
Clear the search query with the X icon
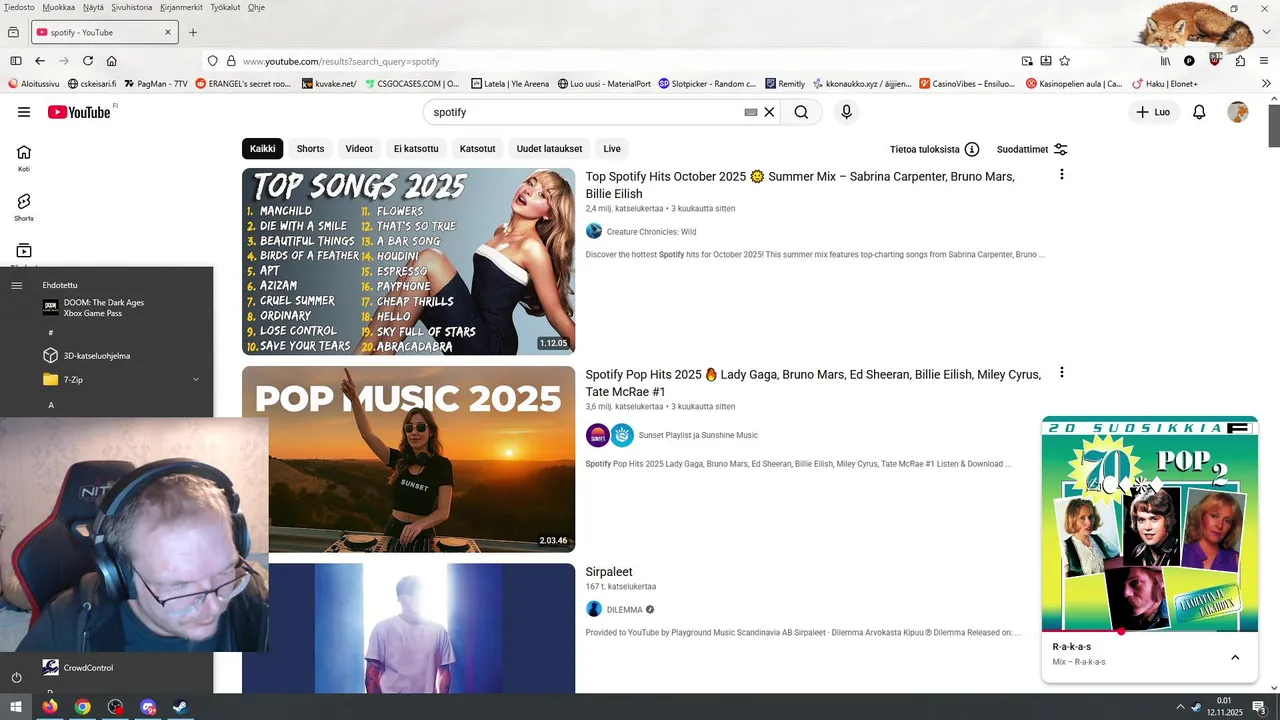[769, 112]
